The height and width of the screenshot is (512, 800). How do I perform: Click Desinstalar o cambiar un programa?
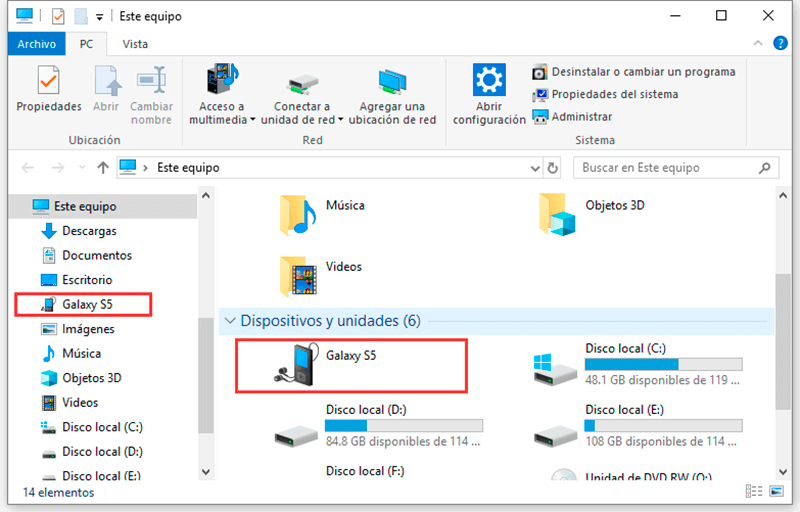click(x=634, y=72)
